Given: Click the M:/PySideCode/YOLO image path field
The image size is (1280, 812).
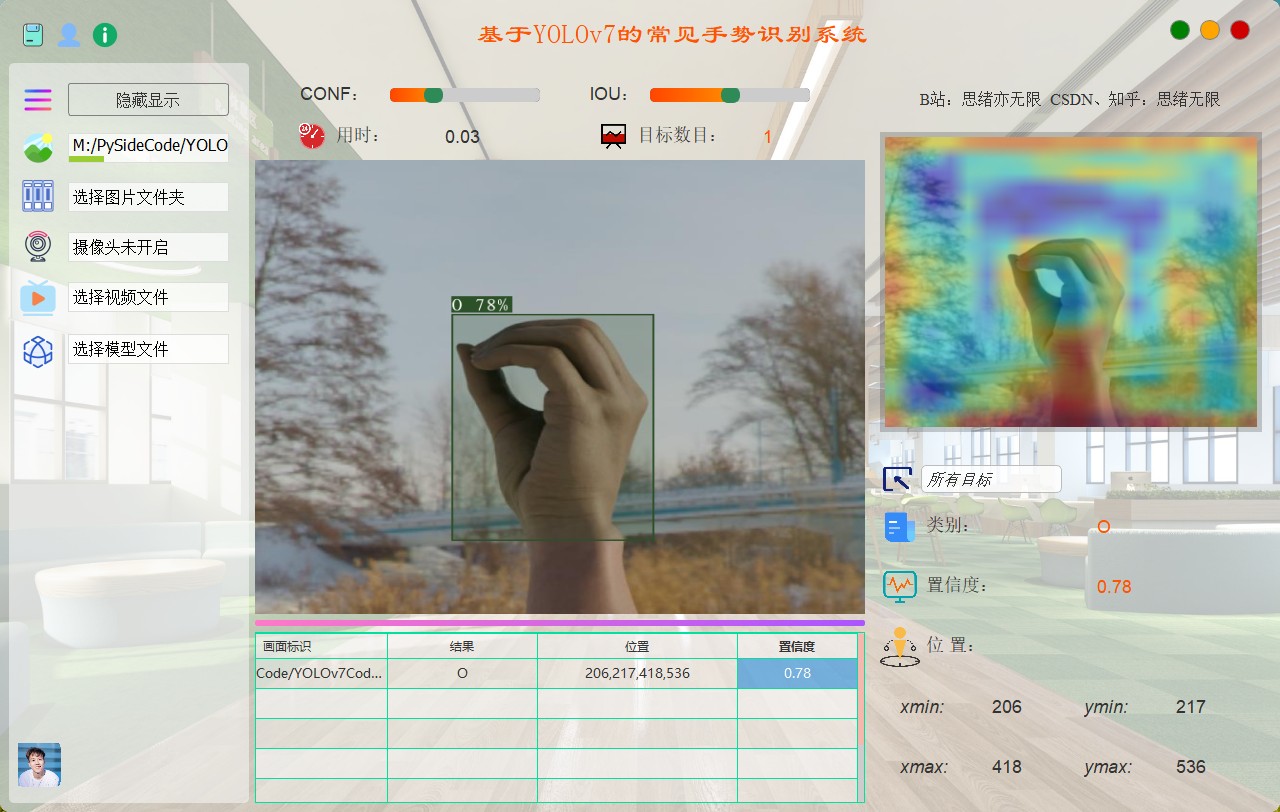Looking at the screenshot, I should pyautogui.click(x=148, y=147).
